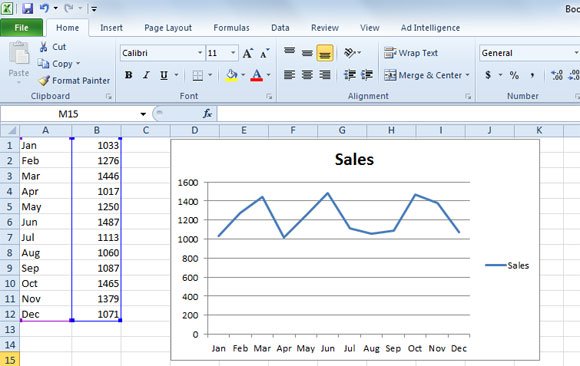Open the font size dropdown showing 11
Image resolution: width=580 pixels, height=366 pixels.
[233, 53]
